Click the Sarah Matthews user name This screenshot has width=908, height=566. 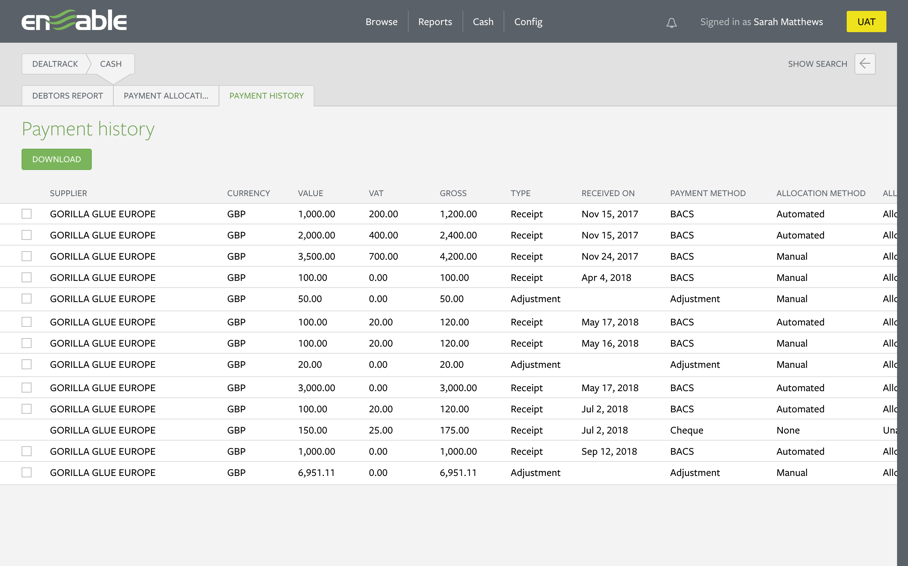[788, 21]
